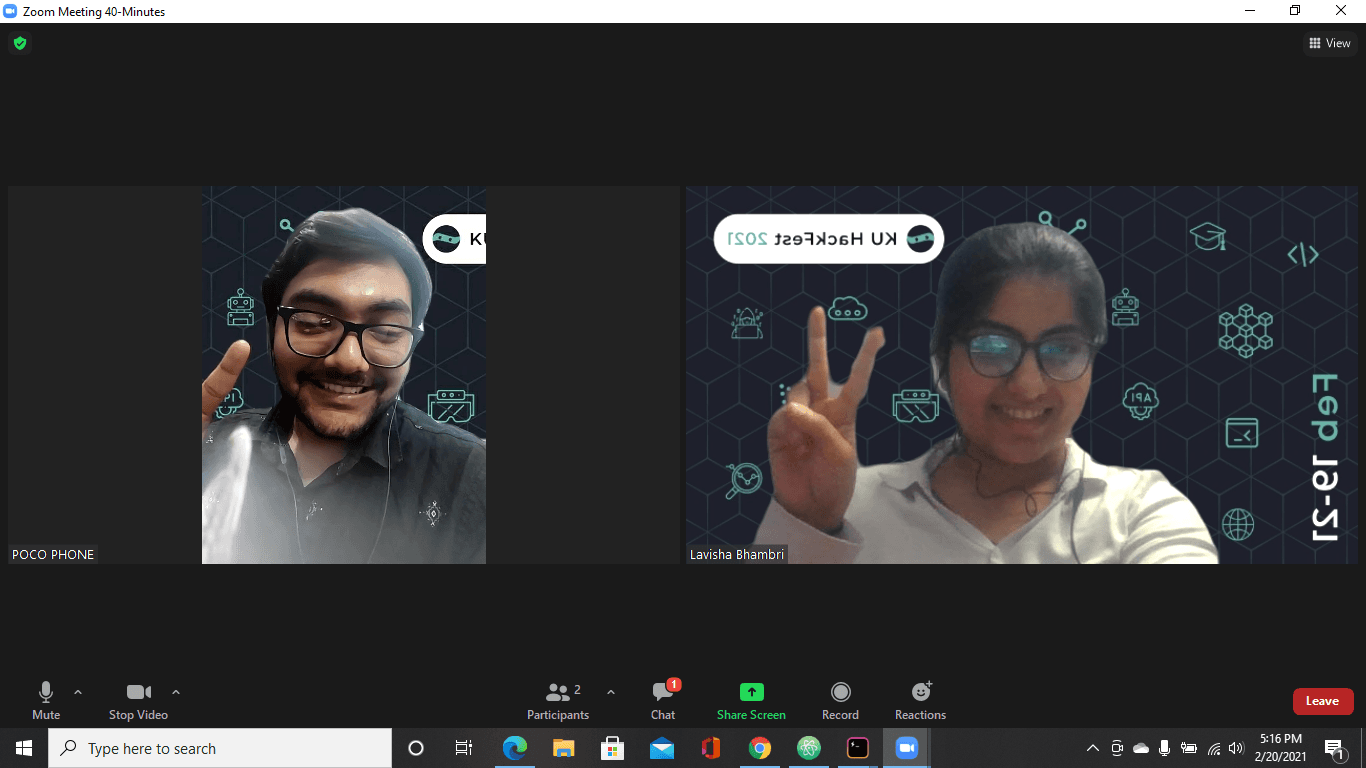
Task: Switch to terminal app in taskbar
Action: coord(858,748)
